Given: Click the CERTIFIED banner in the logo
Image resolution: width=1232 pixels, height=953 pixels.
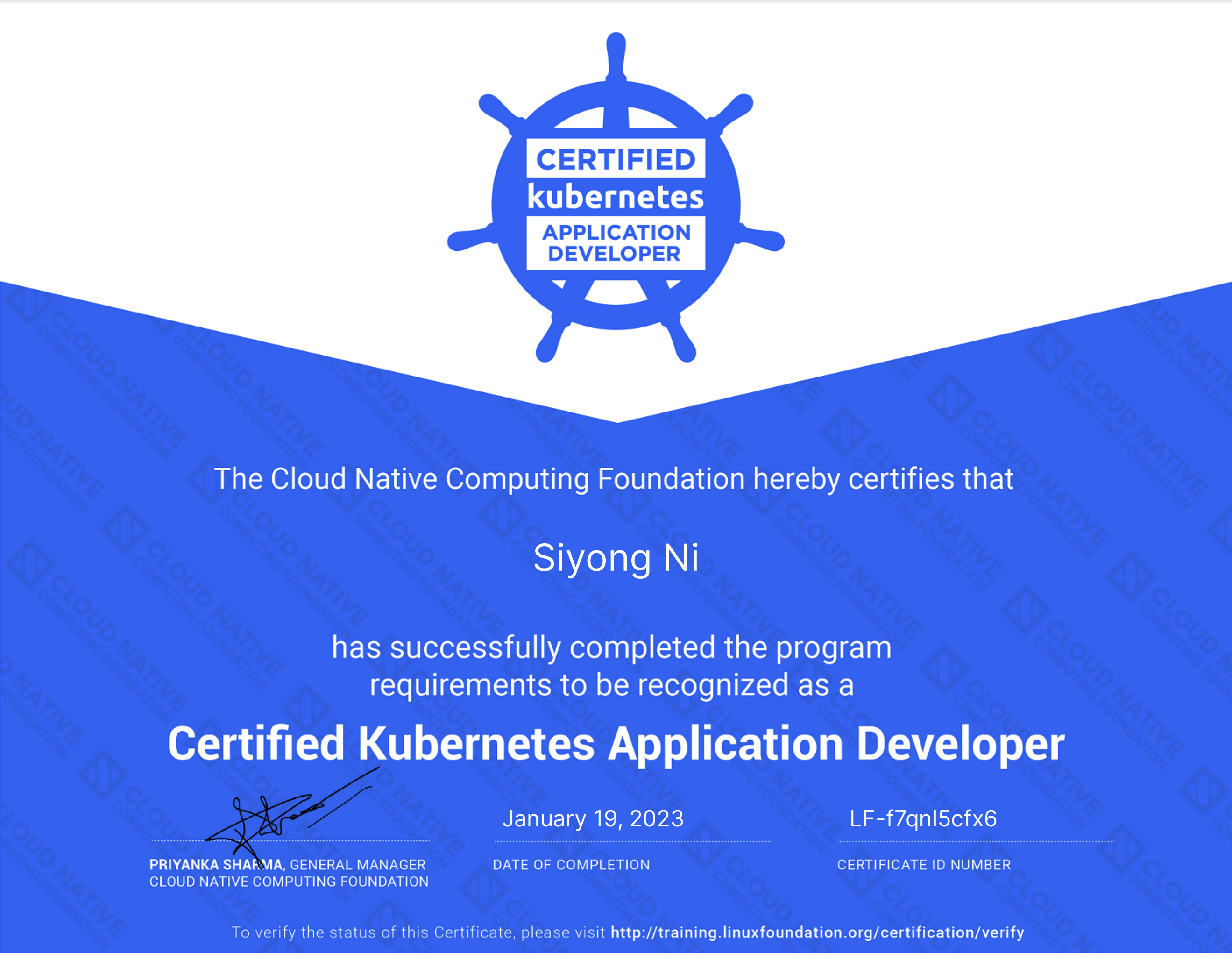Looking at the screenshot, I should 616,159.
